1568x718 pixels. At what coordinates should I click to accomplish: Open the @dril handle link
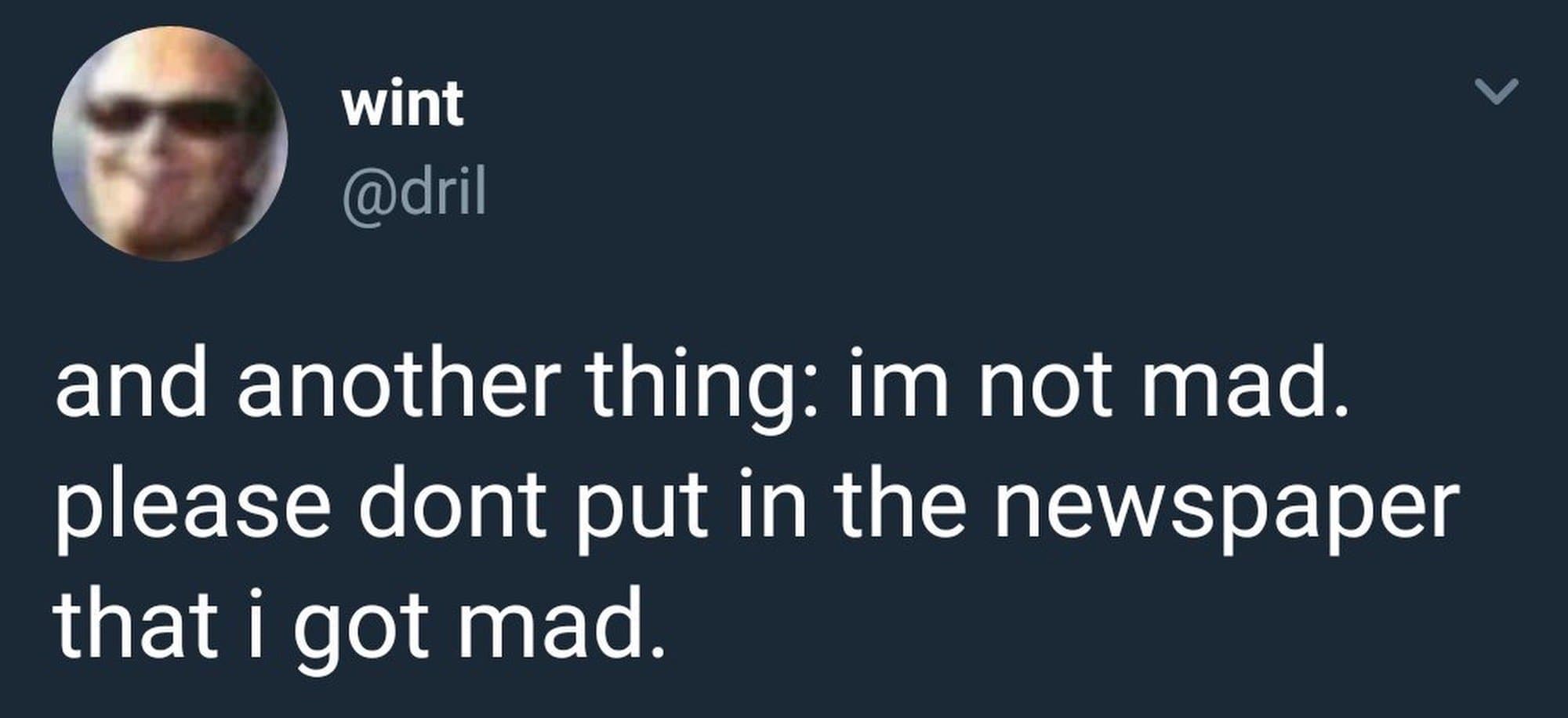[x=414, y=193]
